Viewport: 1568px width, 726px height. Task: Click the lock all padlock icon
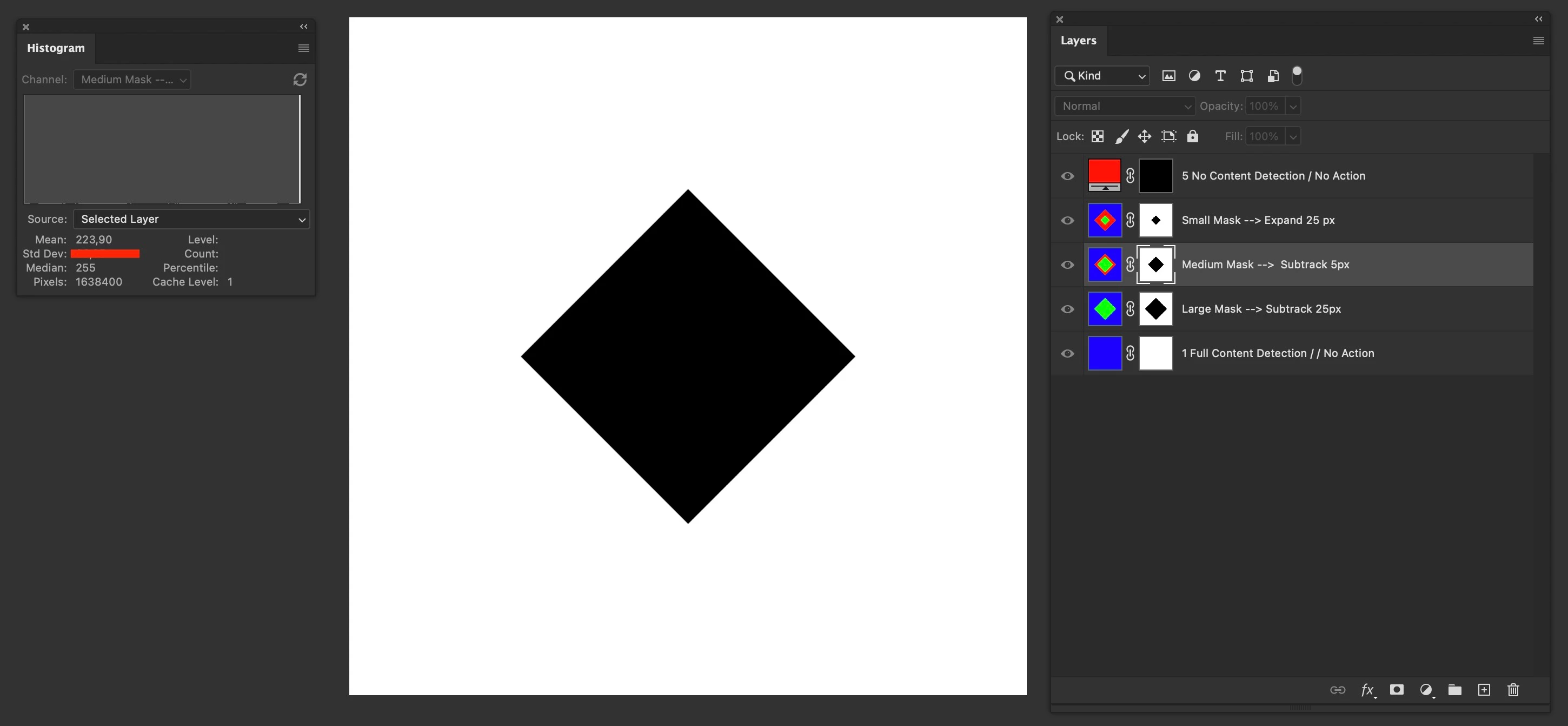point(1192,136)
